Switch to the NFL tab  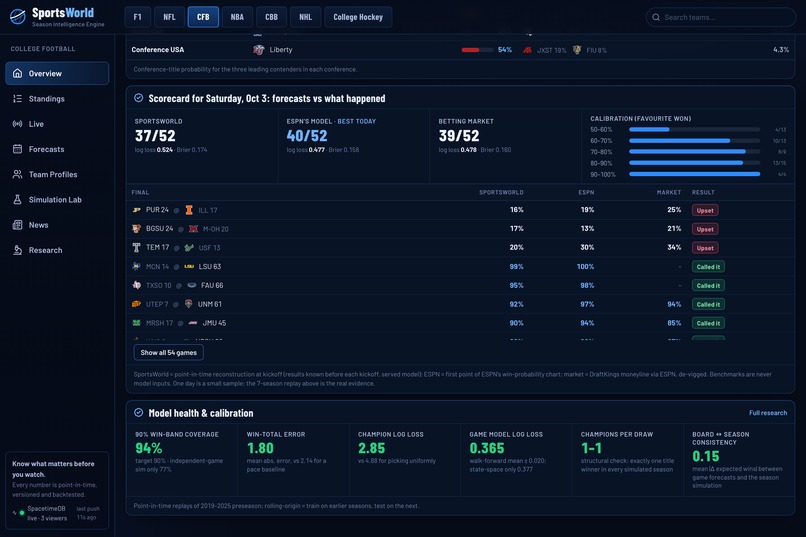pos(169,17)
